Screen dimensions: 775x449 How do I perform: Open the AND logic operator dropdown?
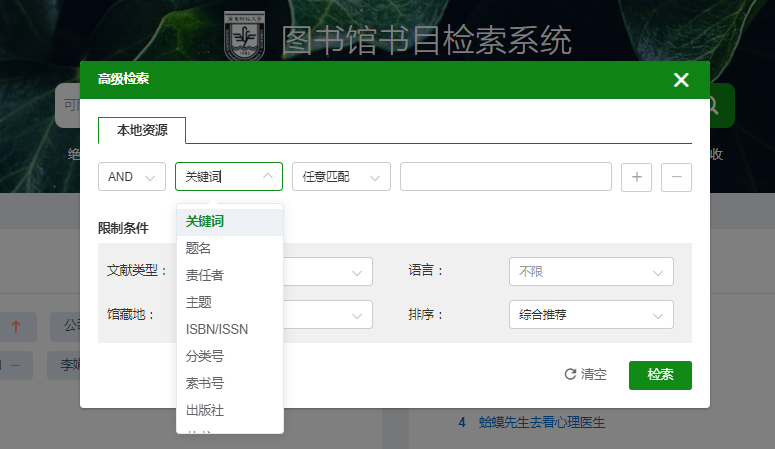tap(132, 177)
